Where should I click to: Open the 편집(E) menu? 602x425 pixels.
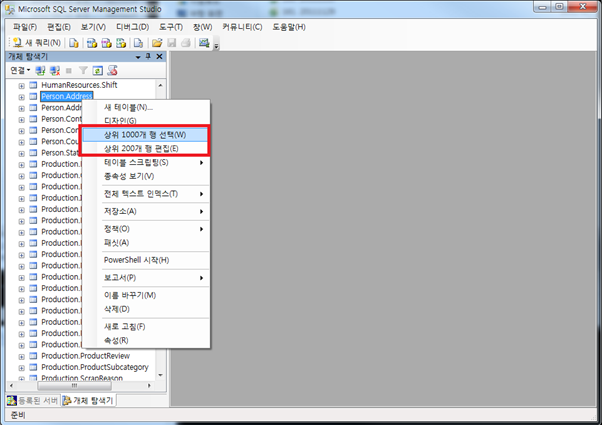(x=59, y=27)
